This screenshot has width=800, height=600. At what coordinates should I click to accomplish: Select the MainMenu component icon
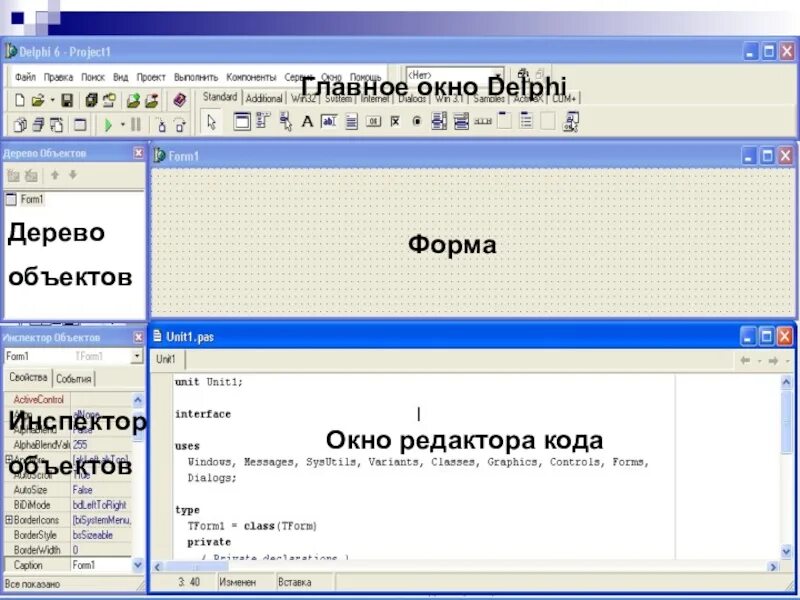(263, 121)
